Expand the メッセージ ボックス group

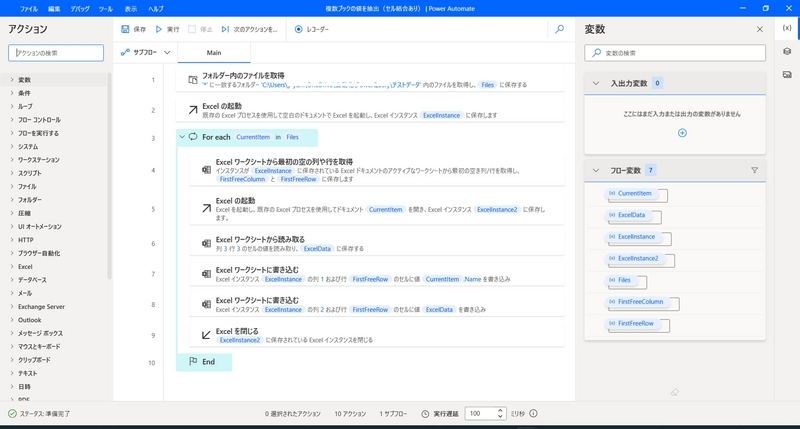tap(12, 333)
